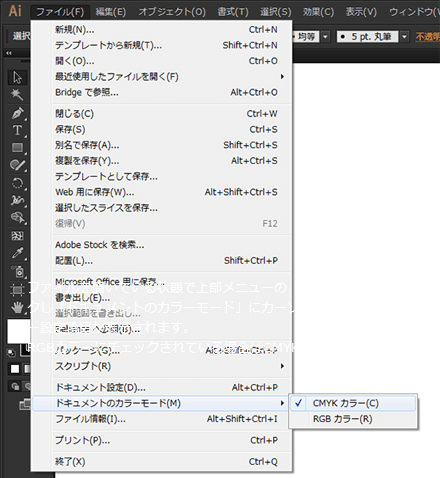The height and width of the screenshot is (478, 440).
Task: Choose 選択したスライスを保存...
Action: pyautogui.click(x=162, y=208)
